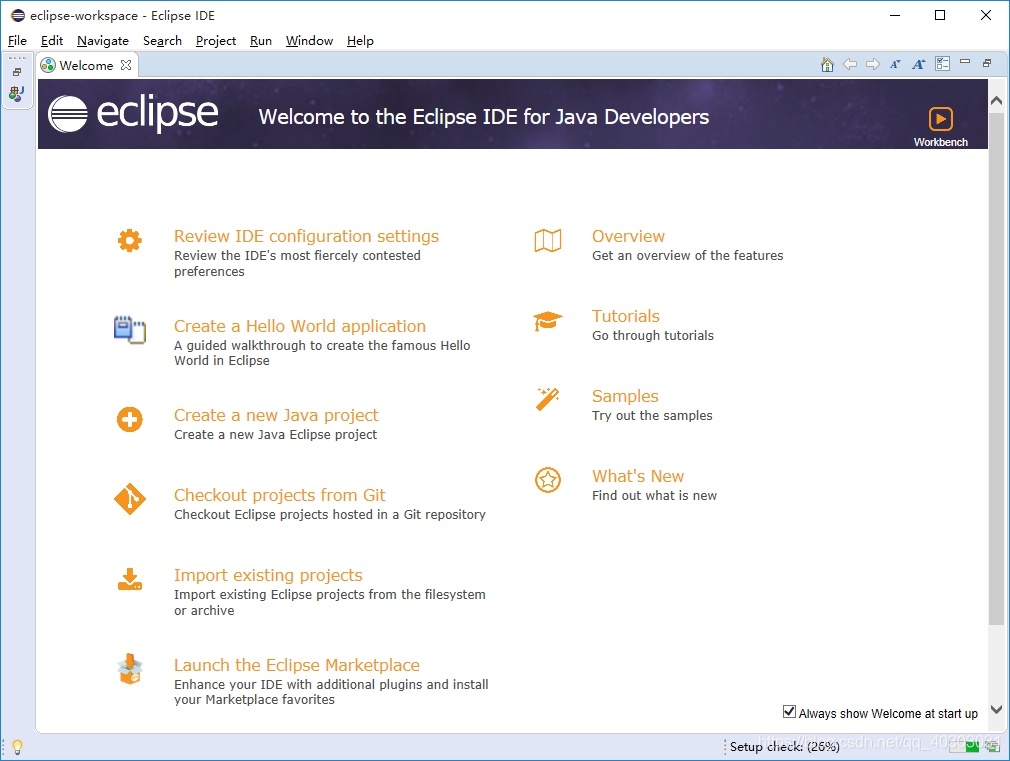Open Import existing projects link
1010x761 pixels.
click(x=268, y=575)
